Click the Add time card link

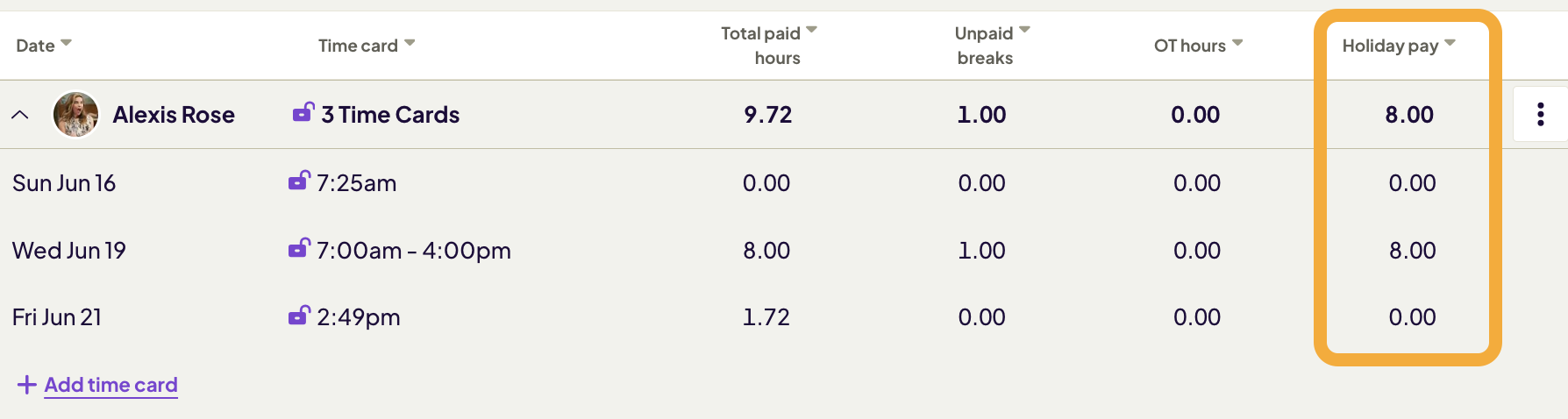[x=110, y=385]
